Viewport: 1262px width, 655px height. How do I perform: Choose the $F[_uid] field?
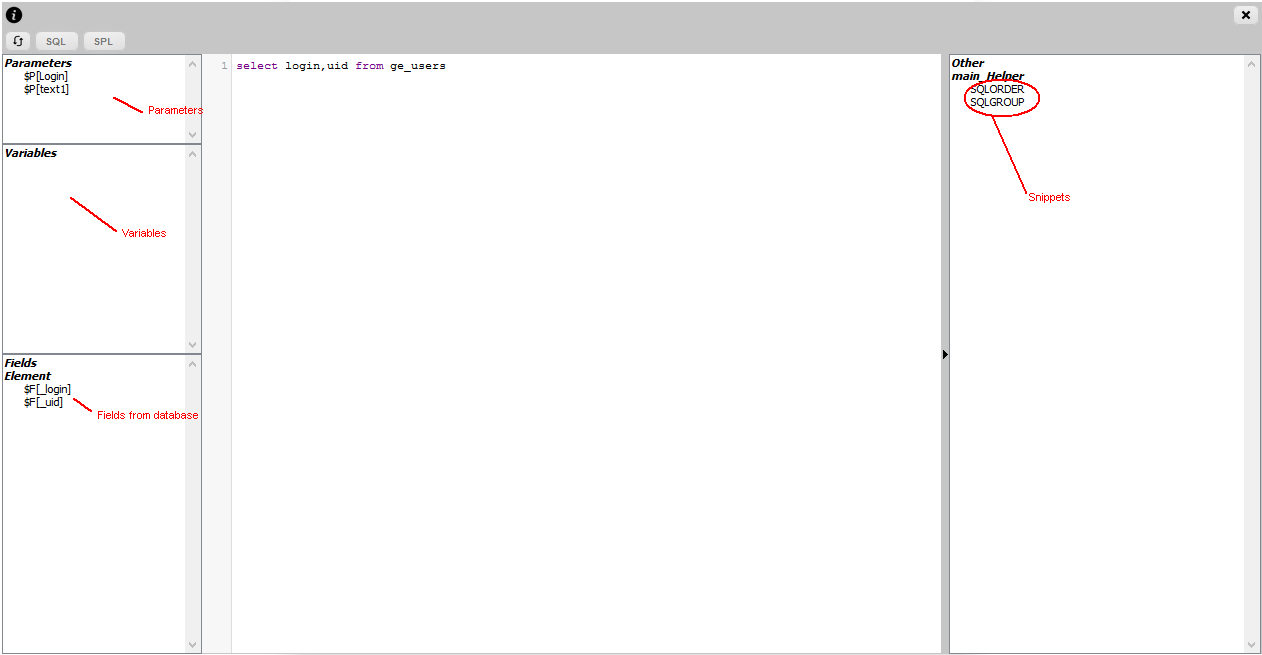[43, 402]
